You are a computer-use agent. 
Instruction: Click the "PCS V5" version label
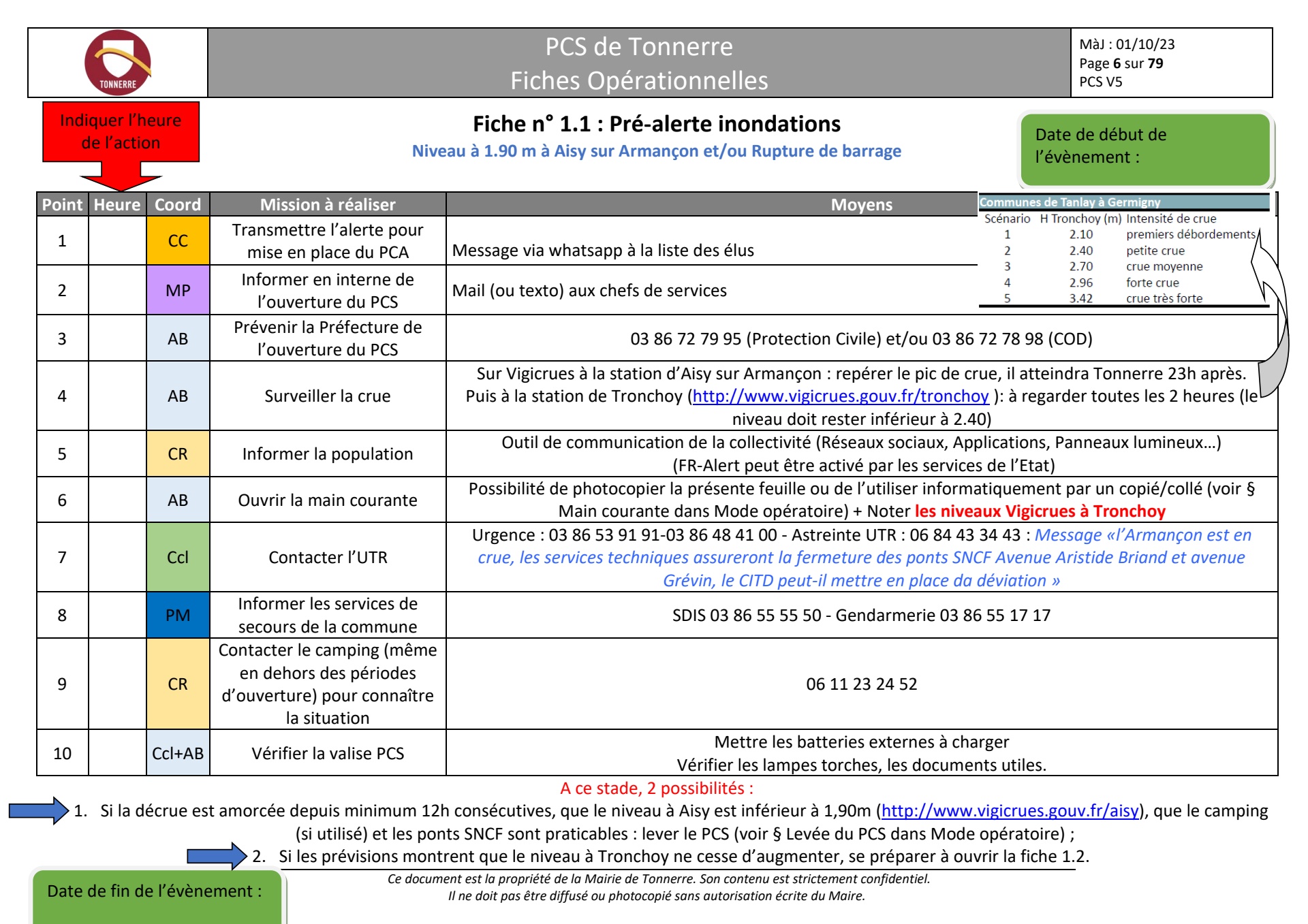(1101, 82)
